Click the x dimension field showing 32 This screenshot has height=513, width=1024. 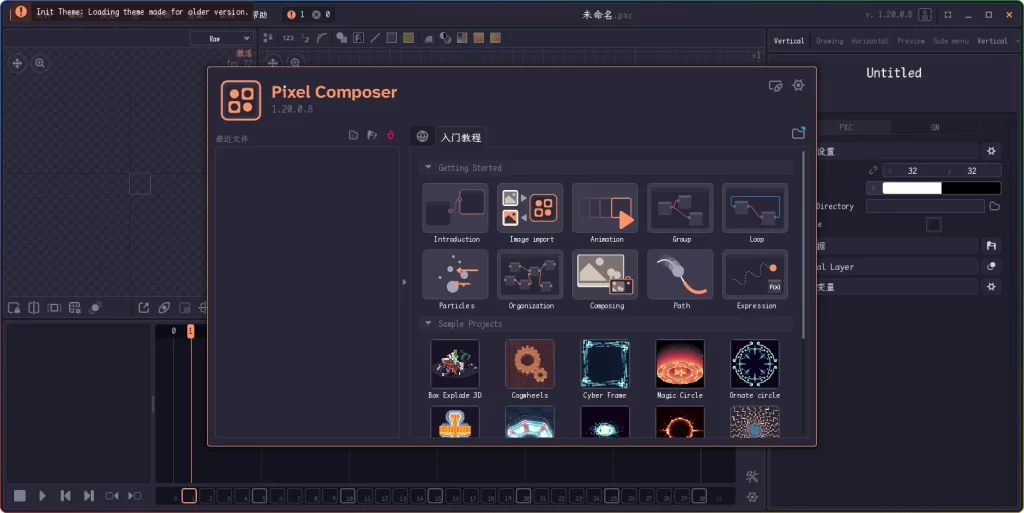pos(912,170)
